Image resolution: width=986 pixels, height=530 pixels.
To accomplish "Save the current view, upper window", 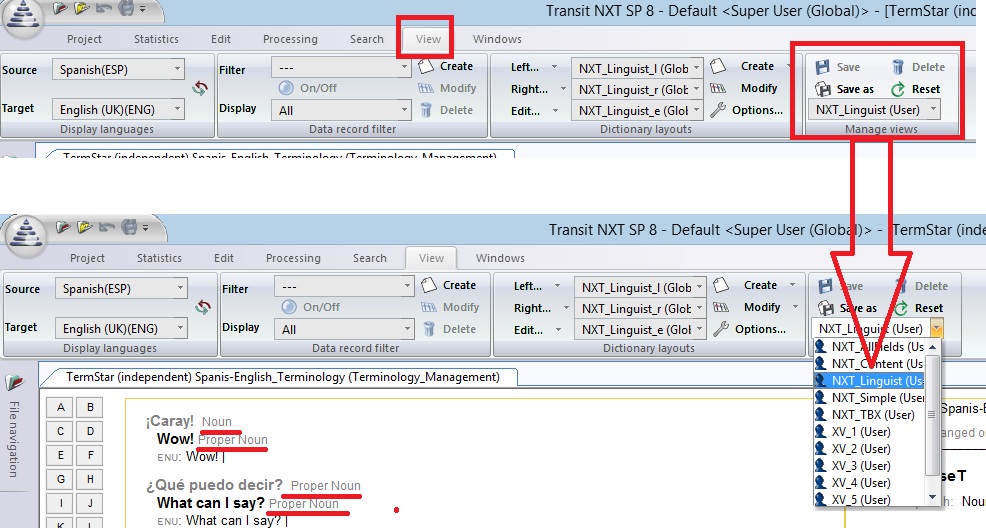I will [837, 67].
